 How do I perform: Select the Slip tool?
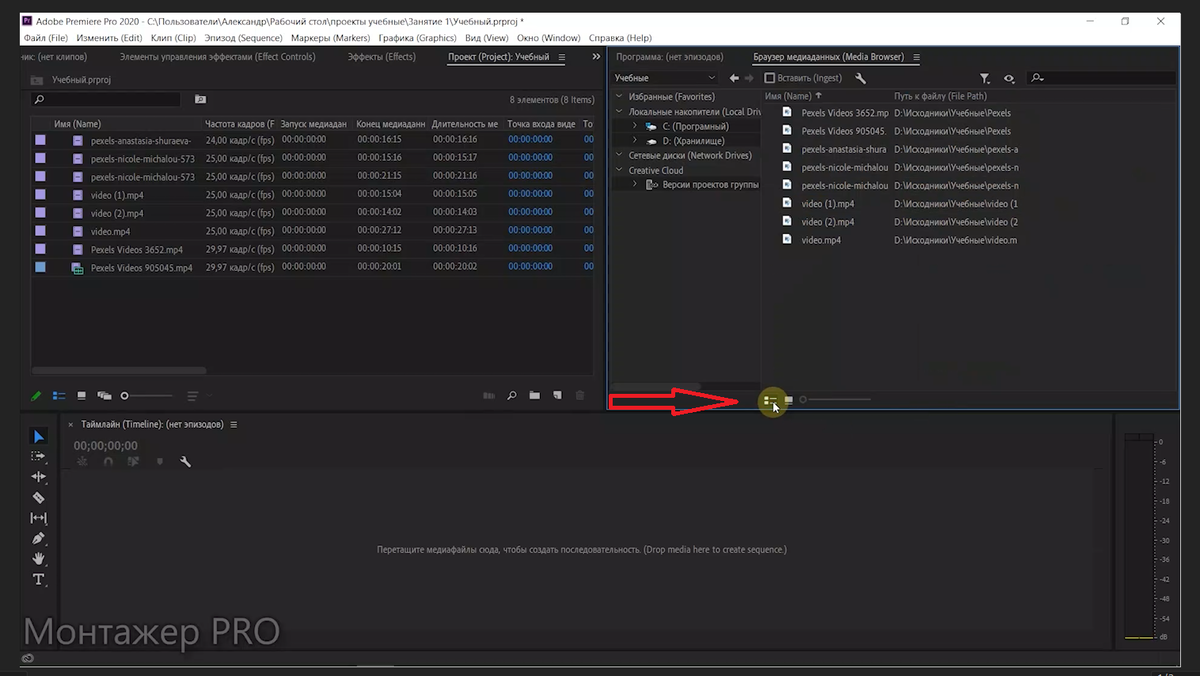pyautogui.click(x=38, y=518)
